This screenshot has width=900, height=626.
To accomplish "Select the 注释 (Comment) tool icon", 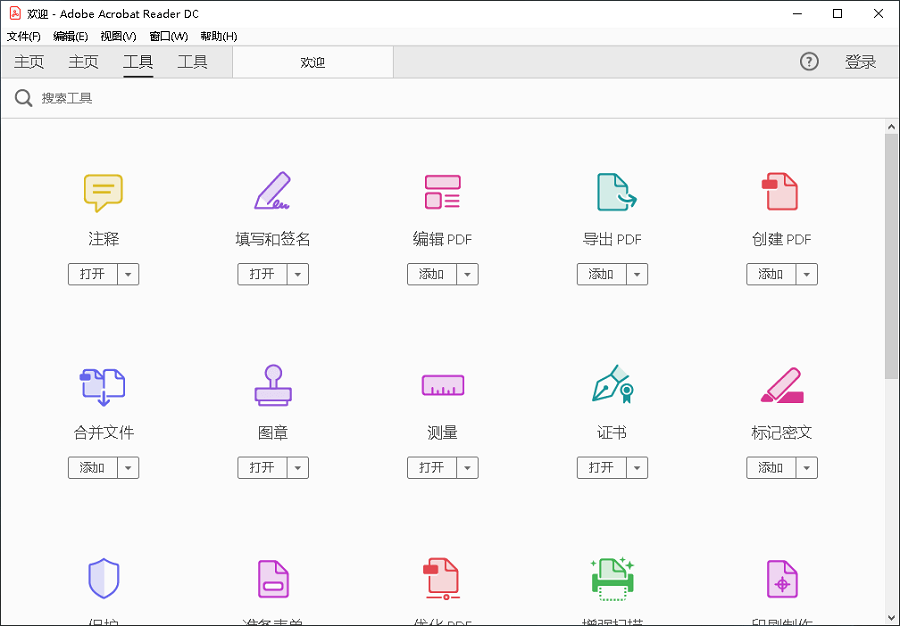I will 103,192.
